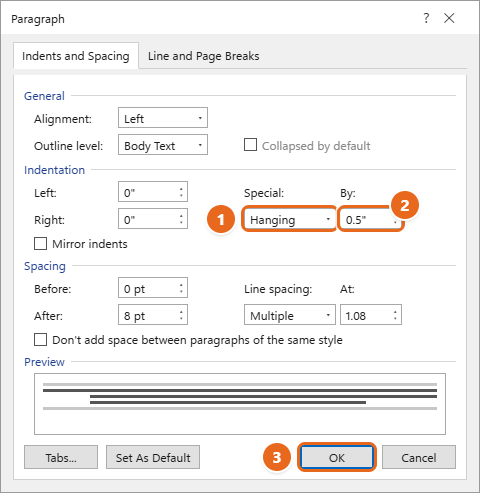The height and width of the screenshot is (493, 480).
Task: Confirm with the OK button
Action: coord(337,457)
